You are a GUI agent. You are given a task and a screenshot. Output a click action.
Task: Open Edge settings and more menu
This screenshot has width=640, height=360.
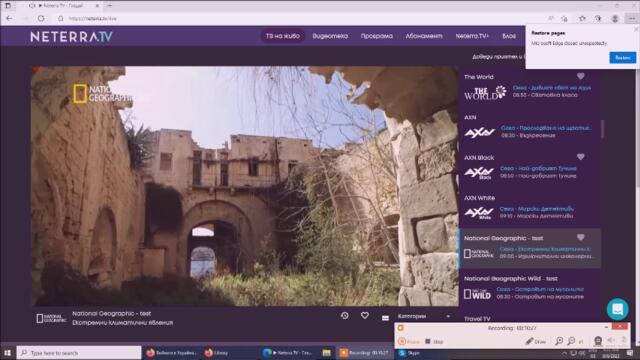631,18
